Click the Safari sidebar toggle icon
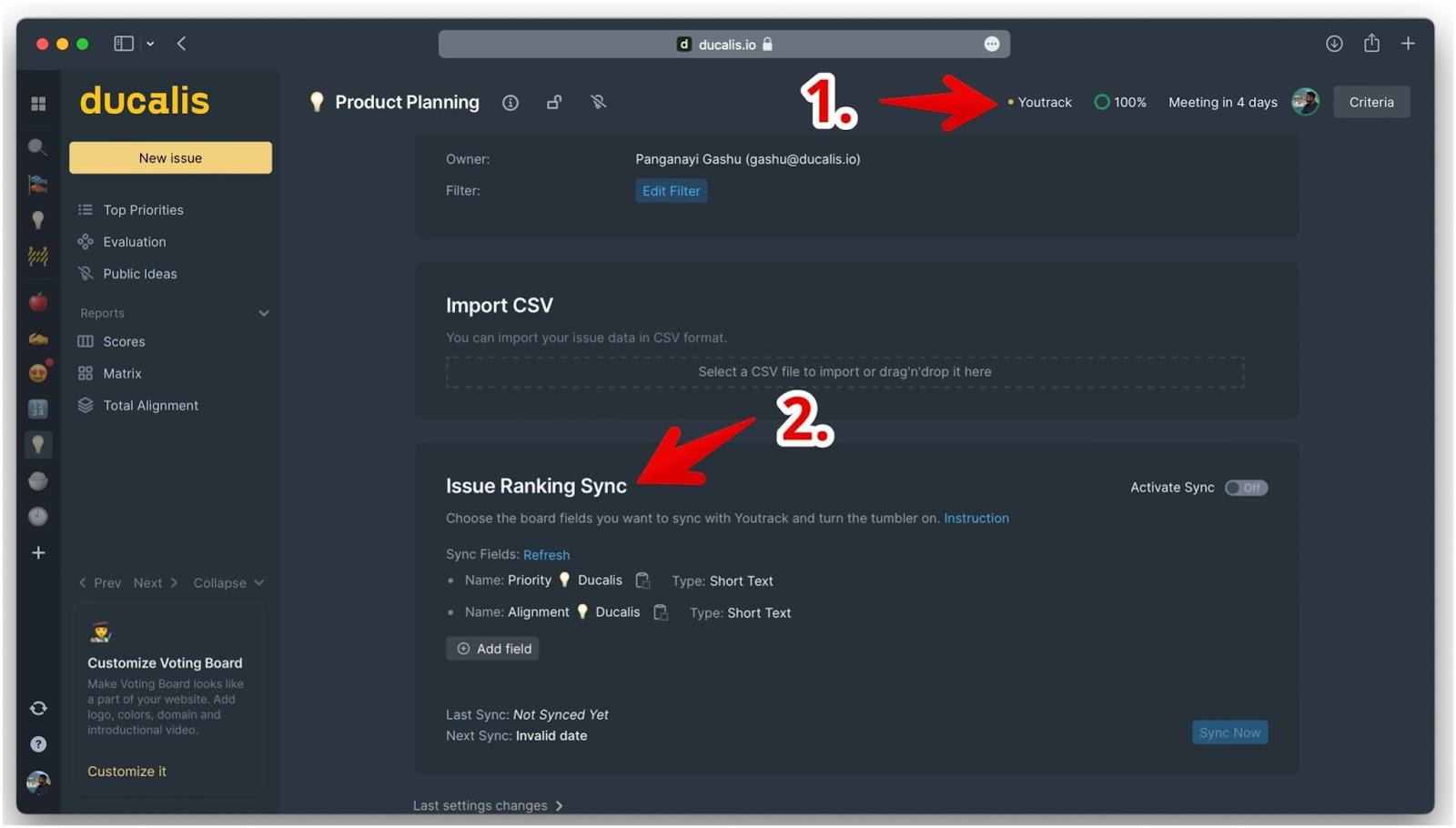Image resolution: width=1456 pixels, height=828 pixels. point(124,44)
